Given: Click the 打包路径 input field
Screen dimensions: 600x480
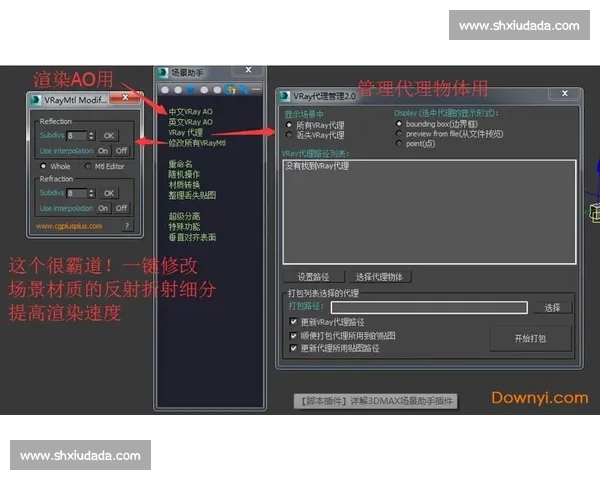Looking at the screenshot, I should tap(429, 307).
